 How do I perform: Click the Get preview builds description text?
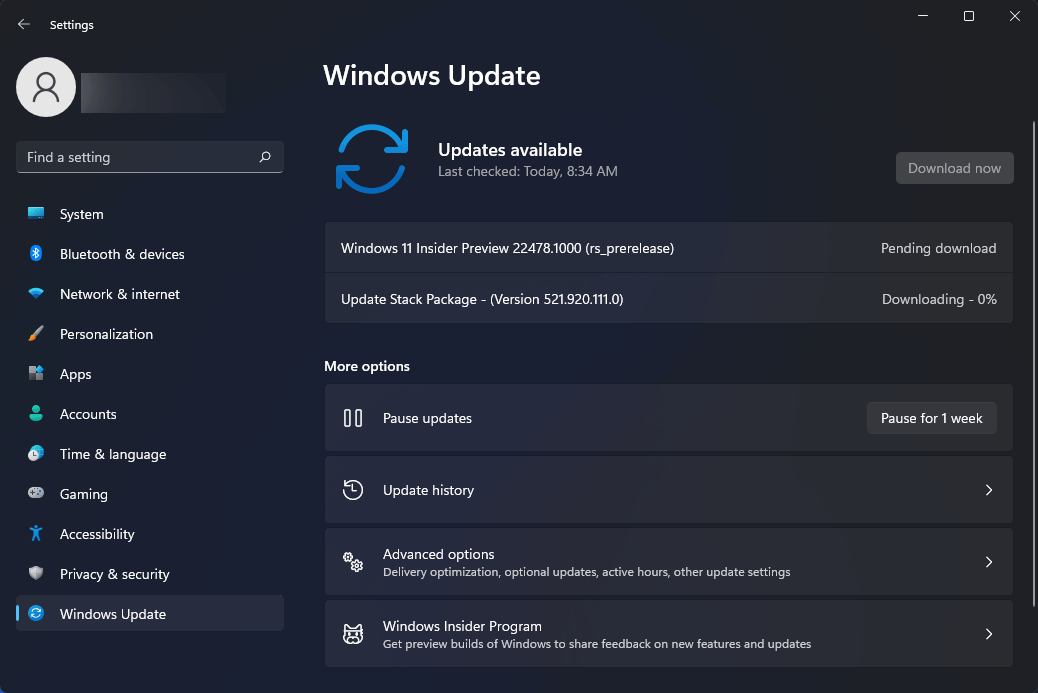pyautogui.click(x=596, y=644)
